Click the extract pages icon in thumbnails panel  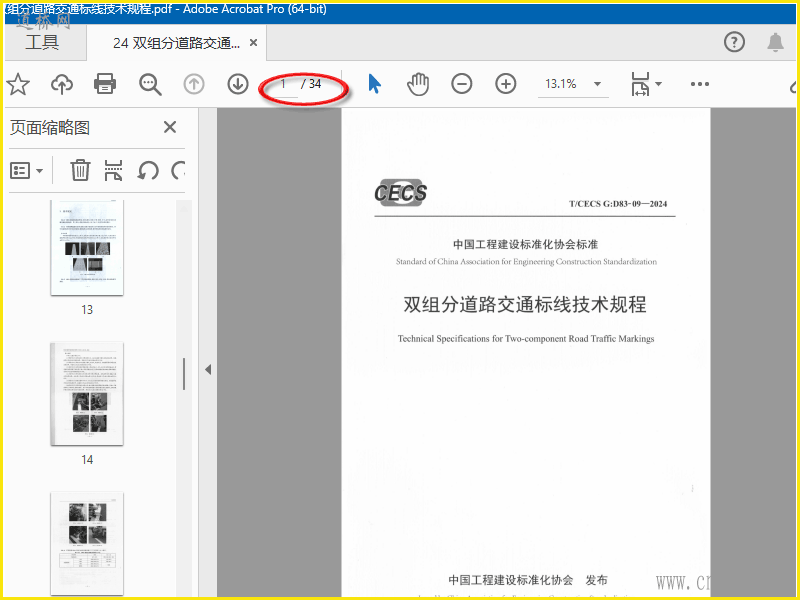click(x=113, y=170)
